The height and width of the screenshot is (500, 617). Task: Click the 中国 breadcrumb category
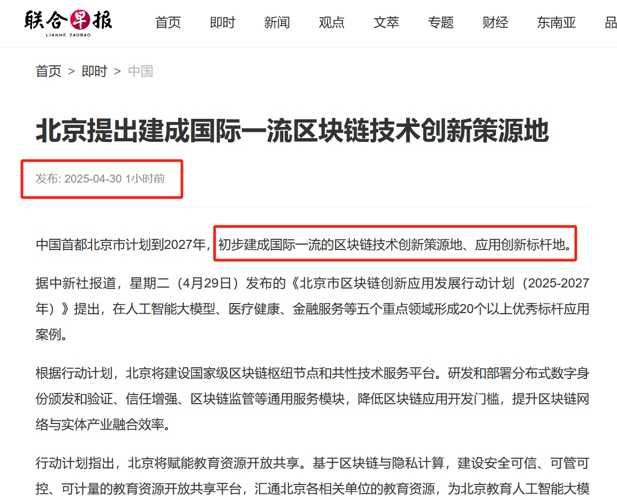coord(140,71)
